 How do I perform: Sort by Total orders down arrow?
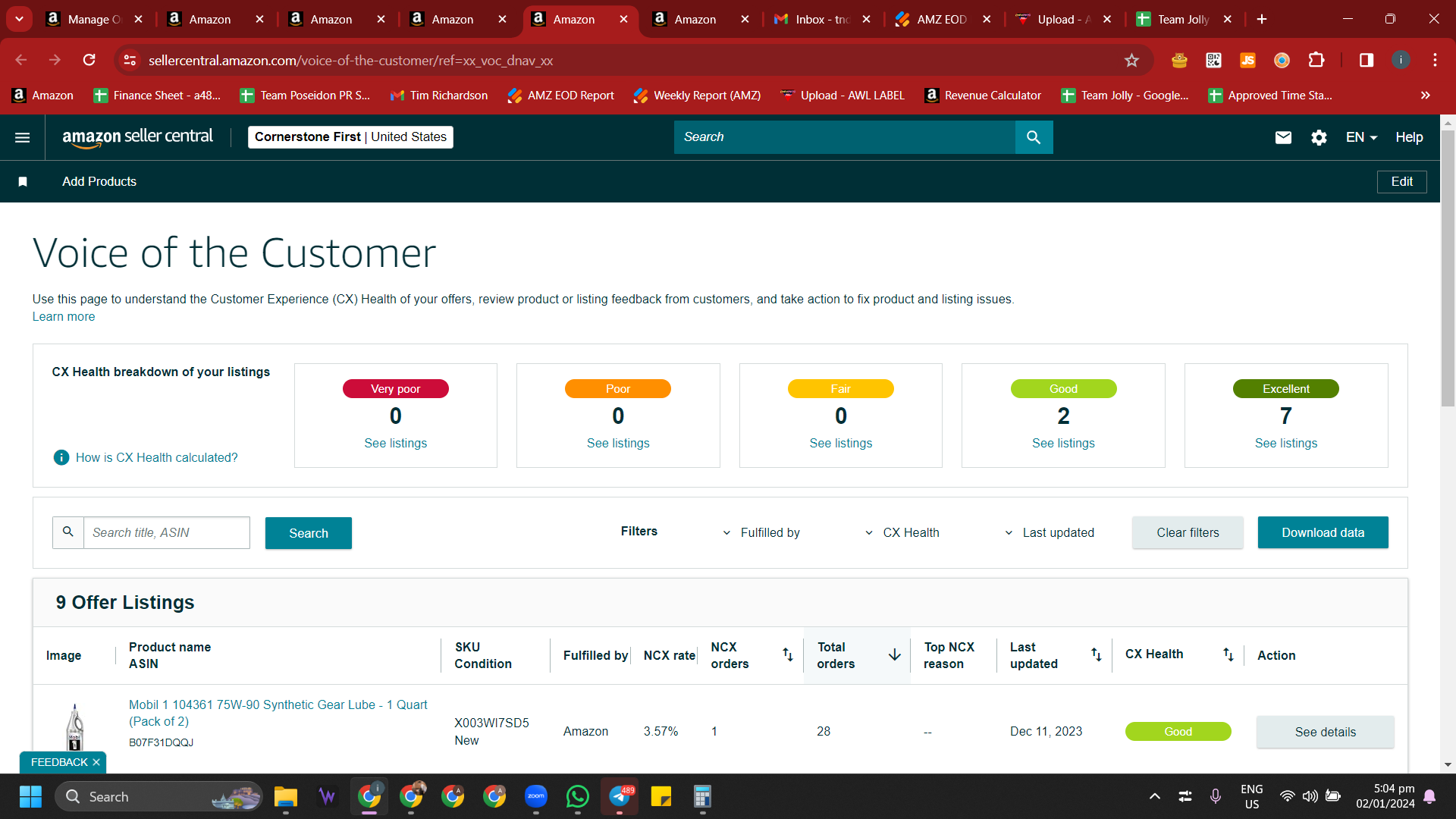click(x=895, y=654)
